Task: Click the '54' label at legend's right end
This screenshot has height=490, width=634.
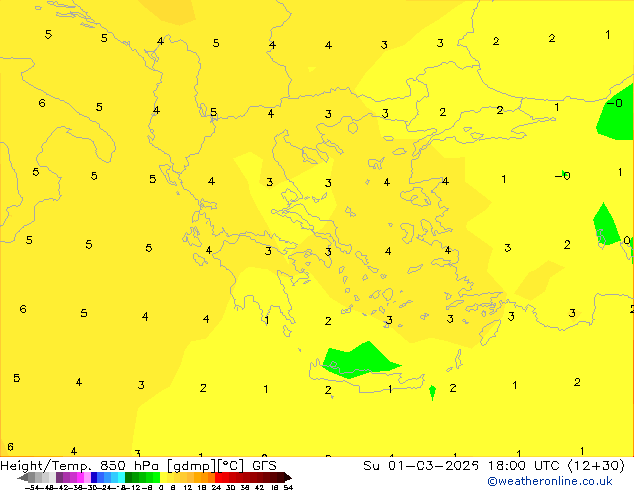Action: tap(288, 487)
